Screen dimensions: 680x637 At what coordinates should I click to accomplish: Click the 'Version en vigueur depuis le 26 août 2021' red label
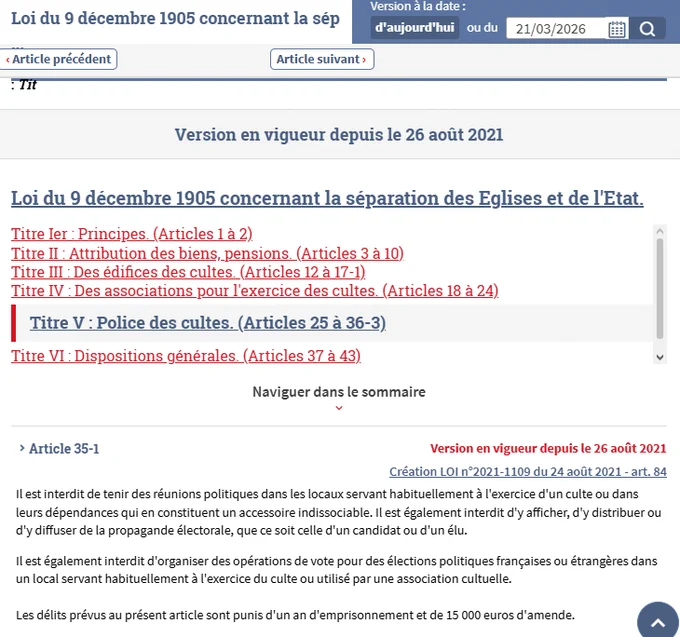tap(548, 448)
